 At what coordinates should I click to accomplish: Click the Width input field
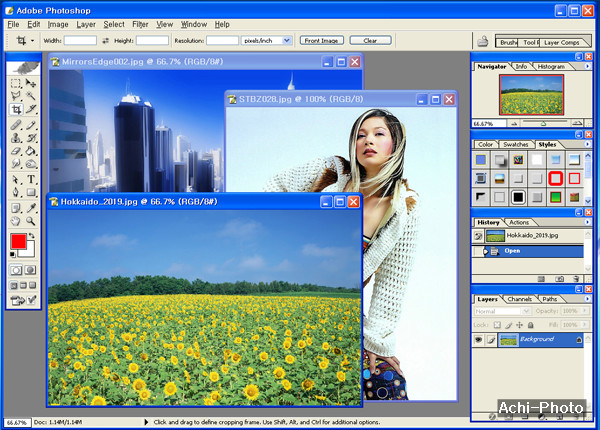80,40
